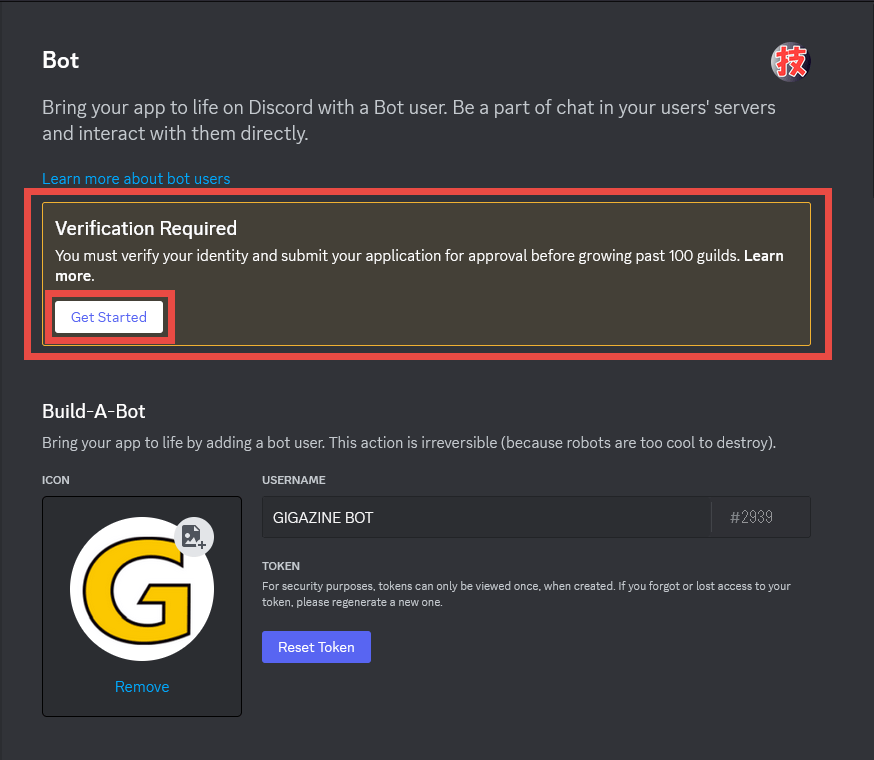The image size is (874, 760).
Task: Click the upload image icon on bot avatar
Action: click(194, 537)
